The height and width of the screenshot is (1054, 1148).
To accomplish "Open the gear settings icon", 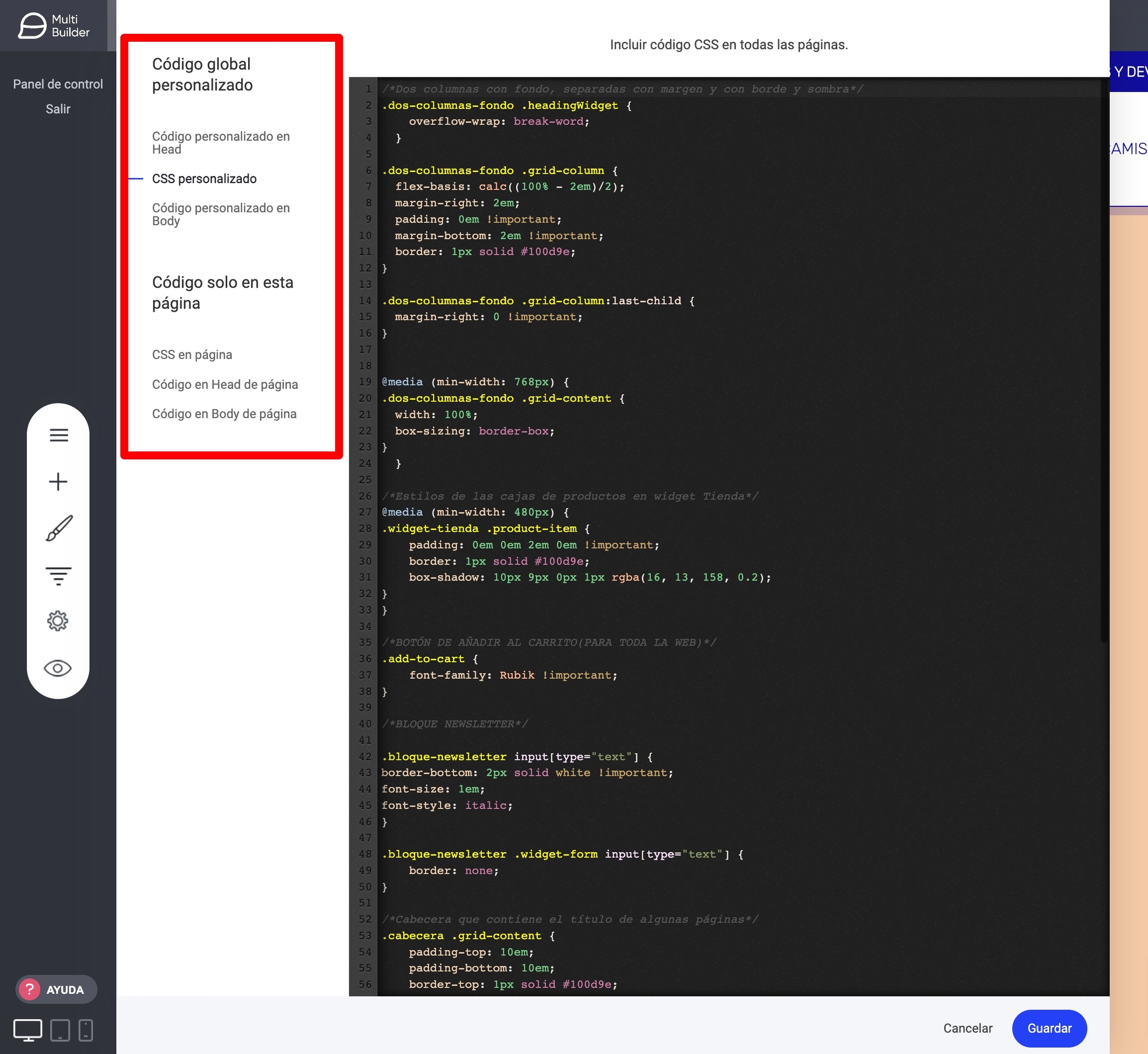I will click(x=58, y=621).
